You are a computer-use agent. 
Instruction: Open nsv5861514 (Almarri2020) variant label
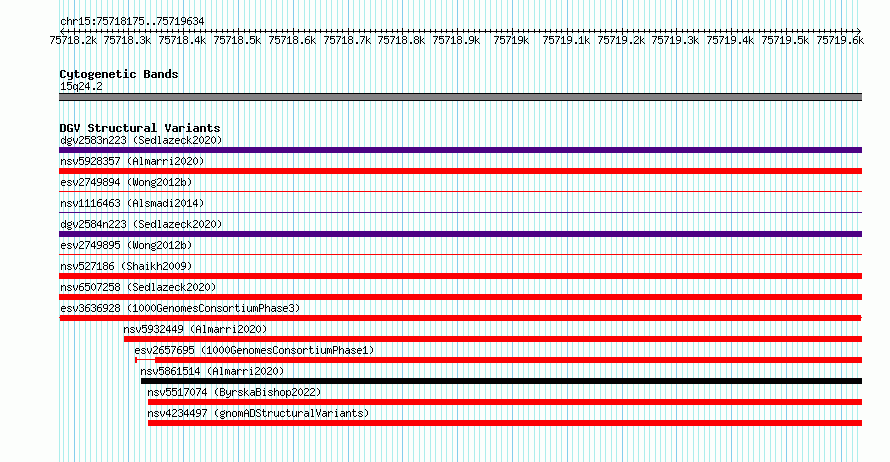pos(212,371)
